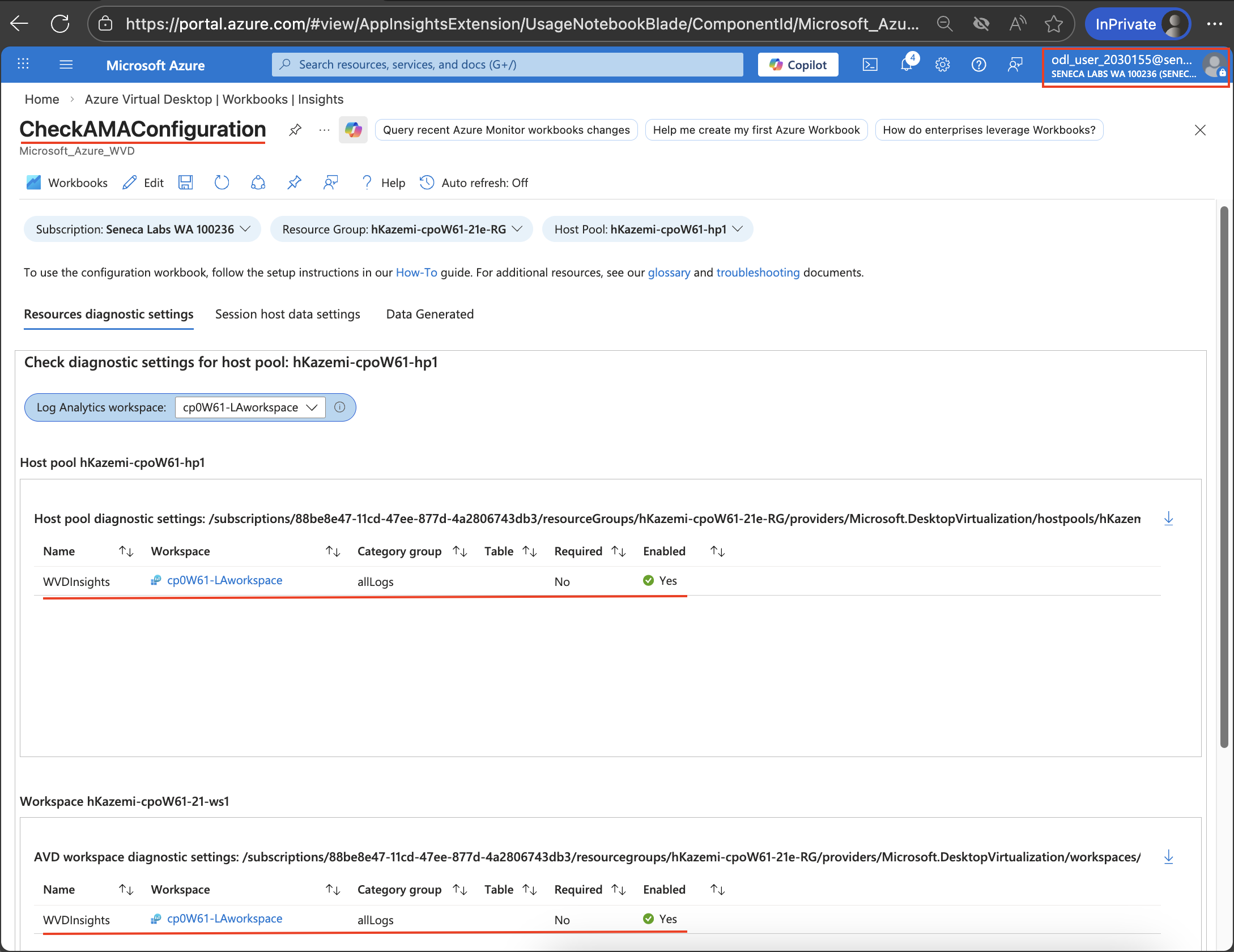This screenshot has width=1234, height=952.
Task: Export AVD workspace diagnostic settings table
Action: point(1168,857)
